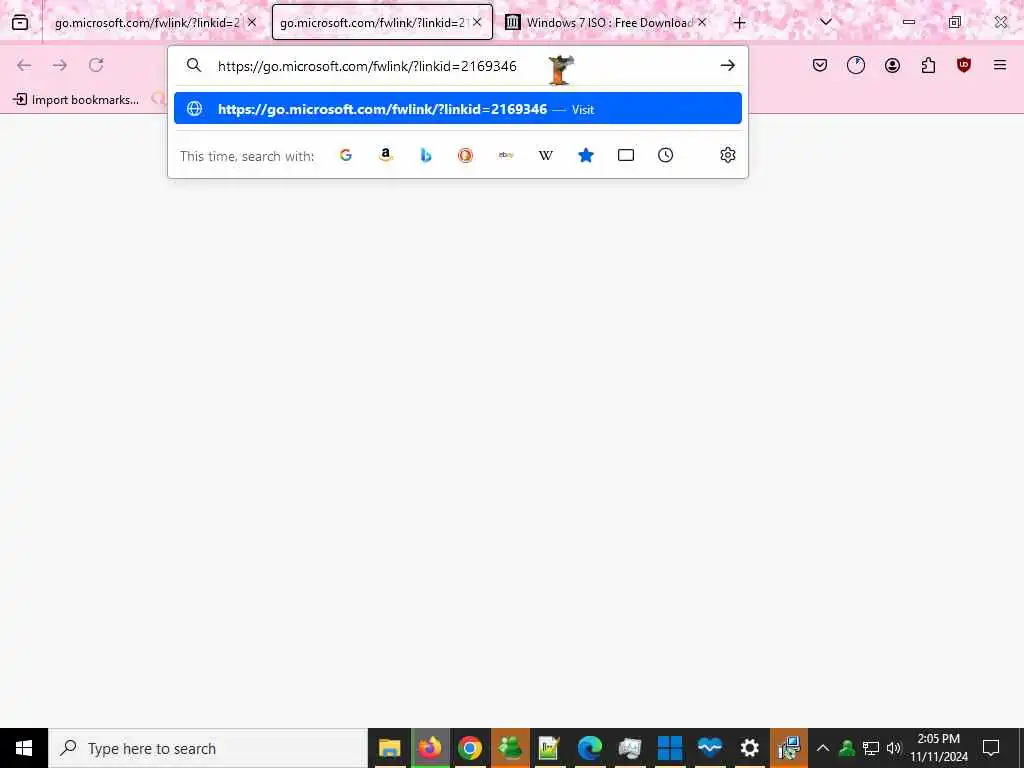The width and height of the screenshot is (1024, 768).
Task: Select the second go.microsoft.com tab
Action: pos(382,22)
